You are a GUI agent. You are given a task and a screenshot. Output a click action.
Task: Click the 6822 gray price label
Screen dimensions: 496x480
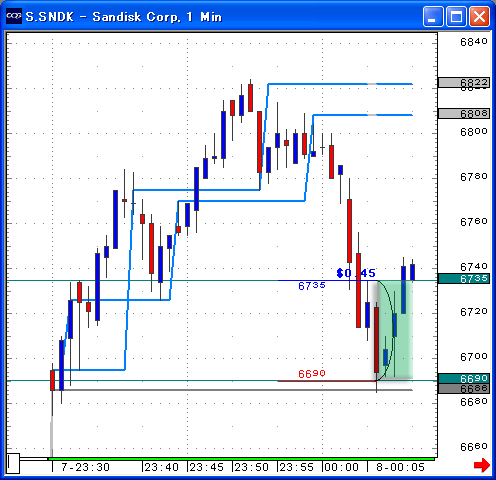coord(464,82)
